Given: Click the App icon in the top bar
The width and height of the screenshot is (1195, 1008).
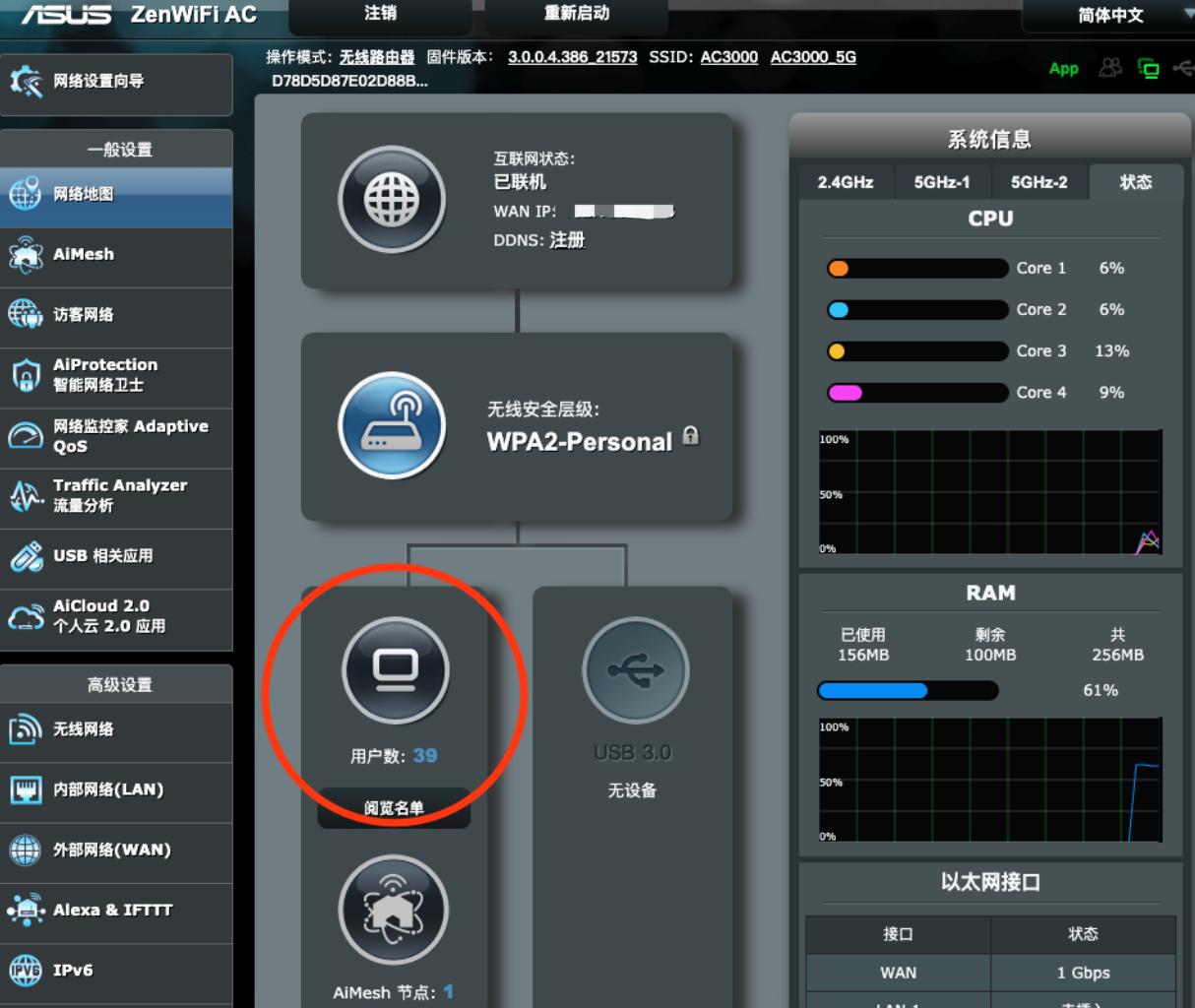Looking at the screenshot, I should 1063,69.
